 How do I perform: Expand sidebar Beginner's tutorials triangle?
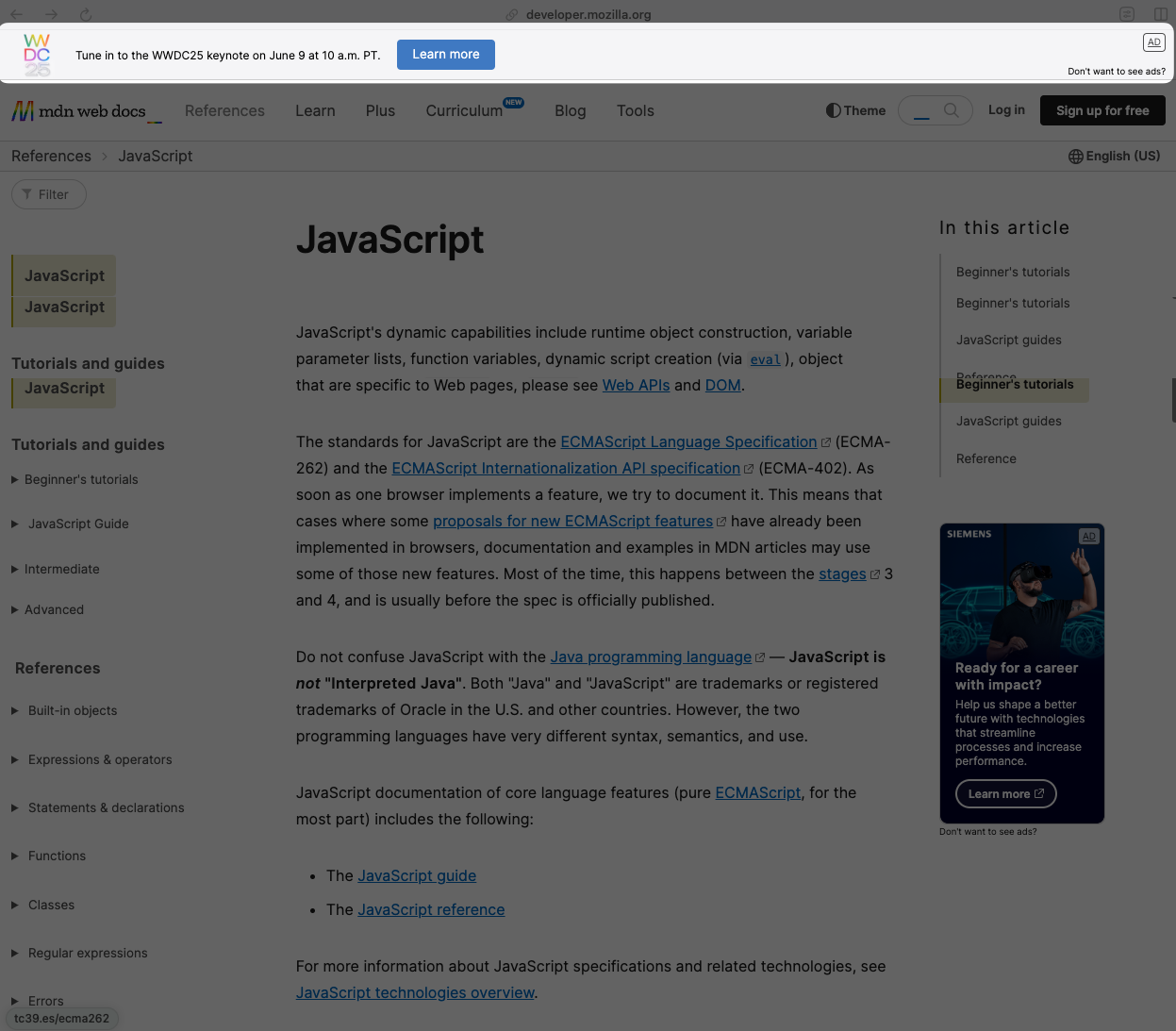click(x=15, y=479)
